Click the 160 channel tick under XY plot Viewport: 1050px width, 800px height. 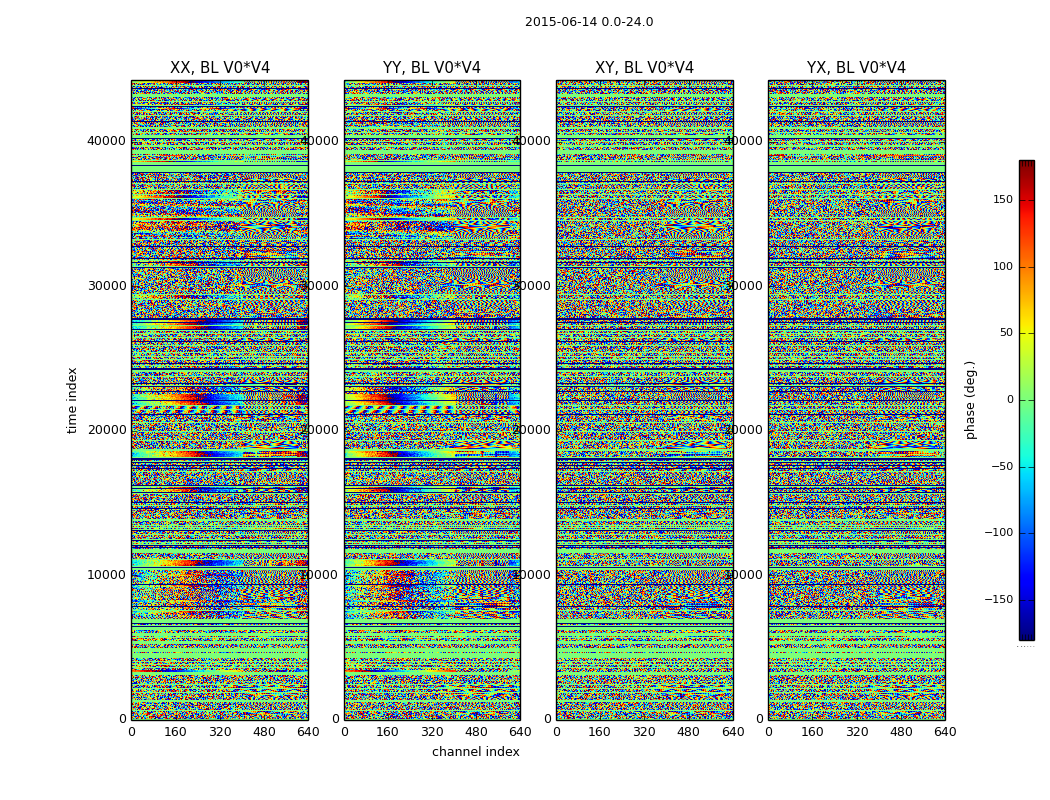point(599,732)
